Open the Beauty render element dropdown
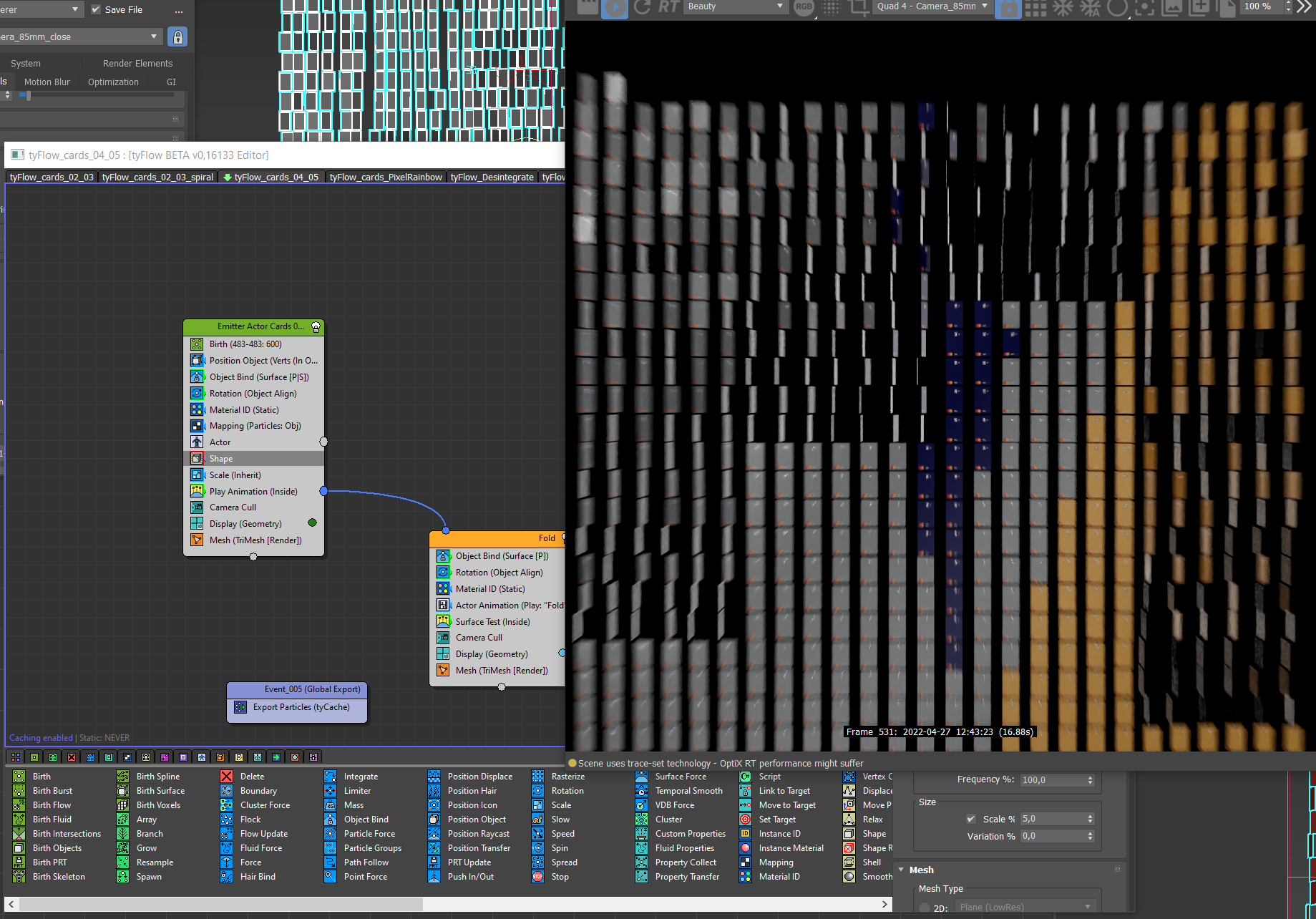Viewport: 1316px width, 919px height. pyautogui.click(x=736, y=6)
